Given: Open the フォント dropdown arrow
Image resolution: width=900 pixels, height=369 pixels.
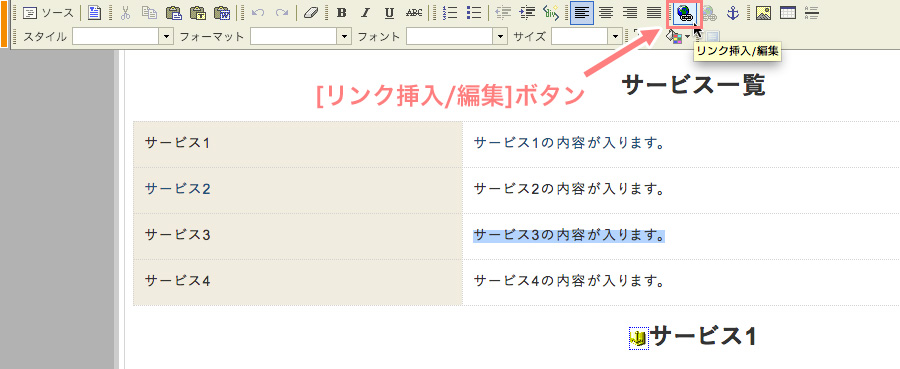Looking at the screenshot, I should point(501,37).
